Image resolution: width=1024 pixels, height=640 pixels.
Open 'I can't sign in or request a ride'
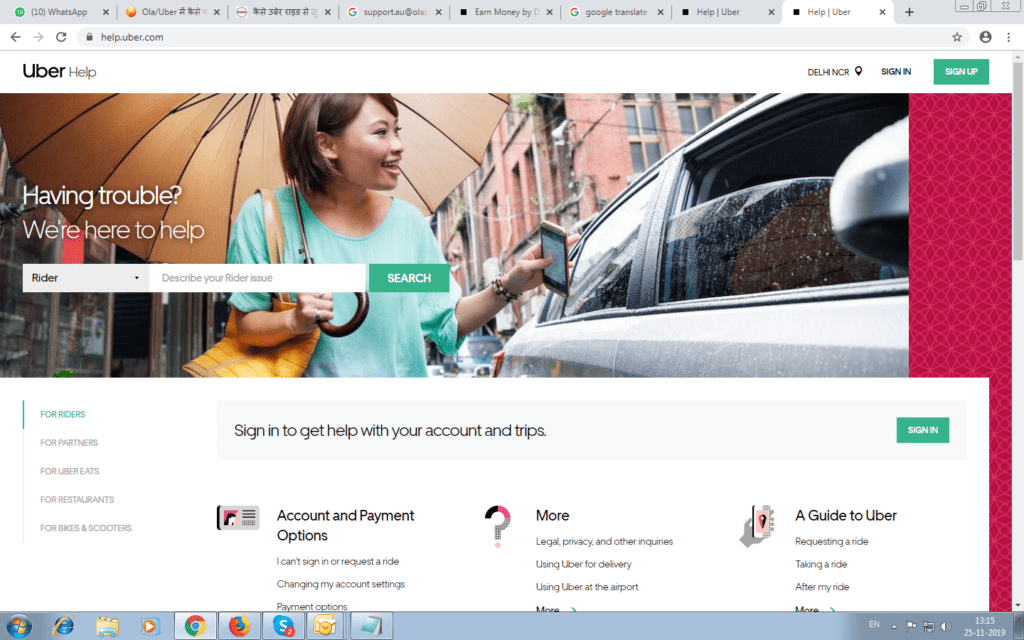click(x=338, y=561)
